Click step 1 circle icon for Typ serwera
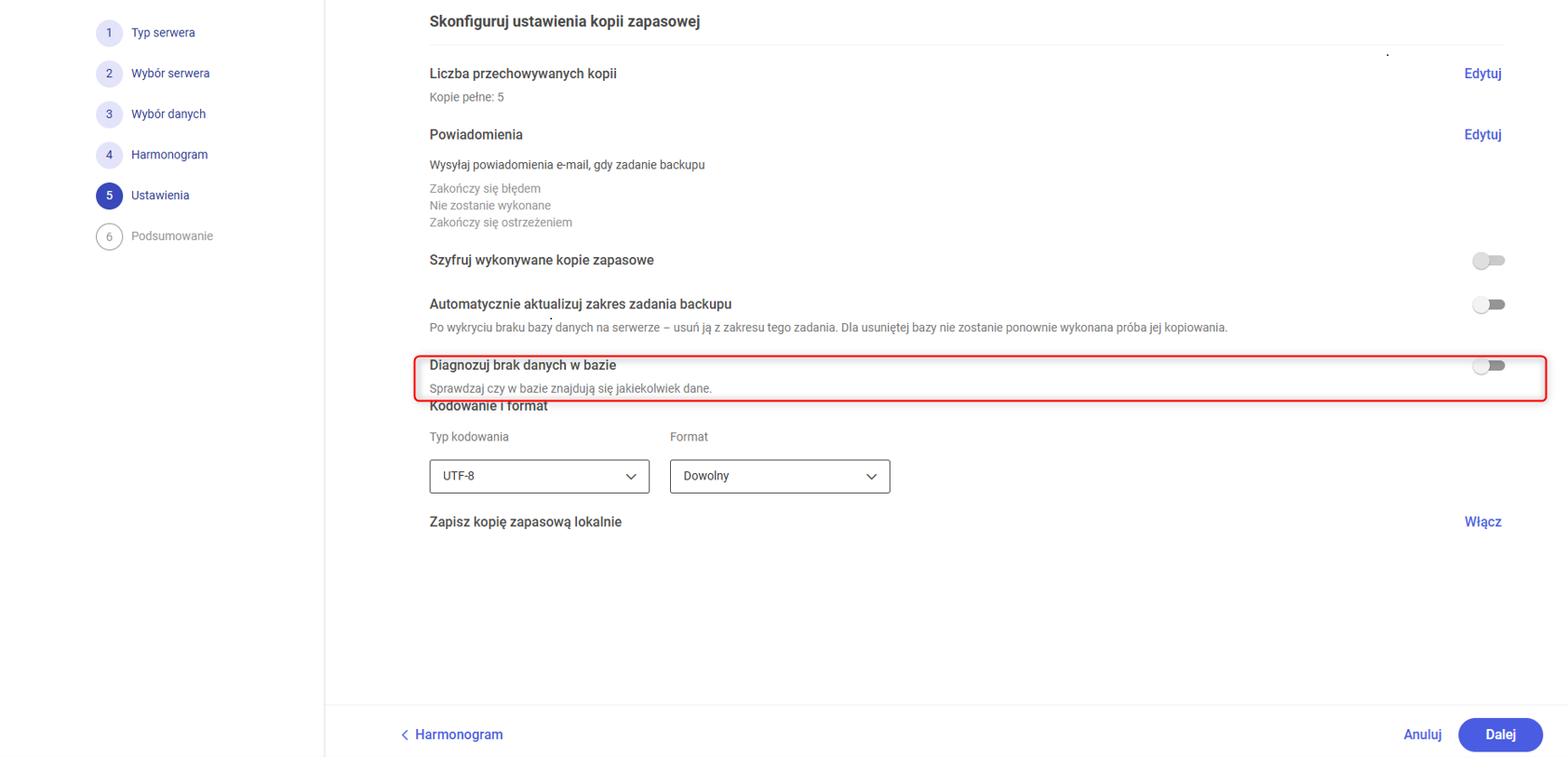The image size is (1568, 757). coord(109,33)
